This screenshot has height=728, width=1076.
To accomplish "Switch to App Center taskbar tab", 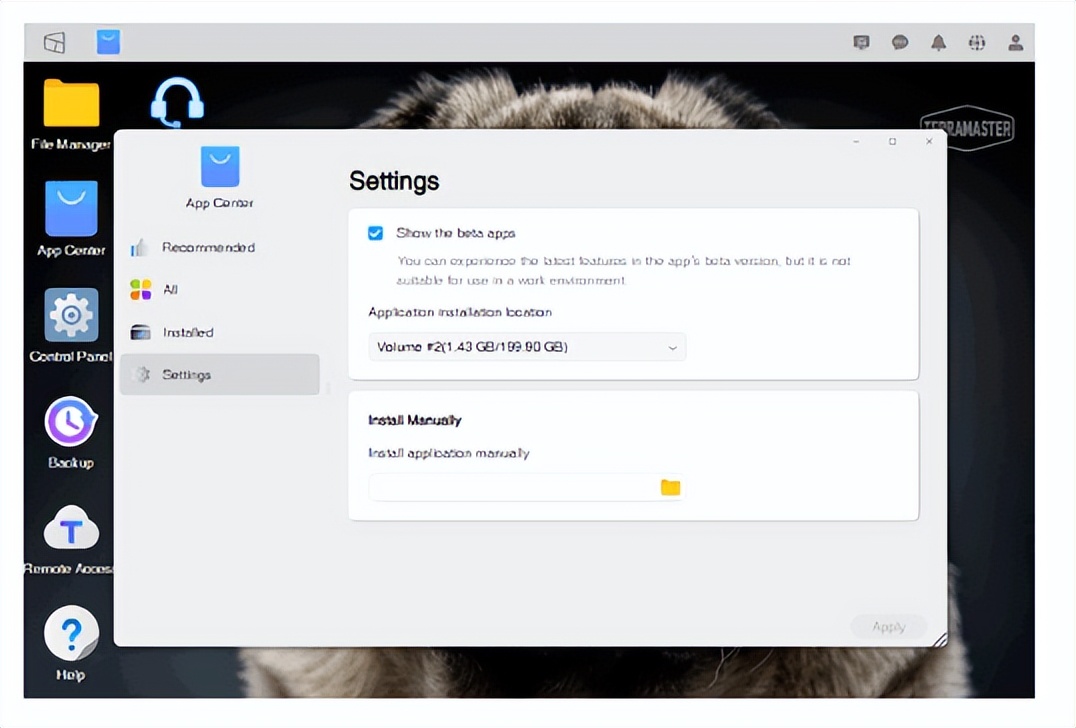I will [108, 42].
